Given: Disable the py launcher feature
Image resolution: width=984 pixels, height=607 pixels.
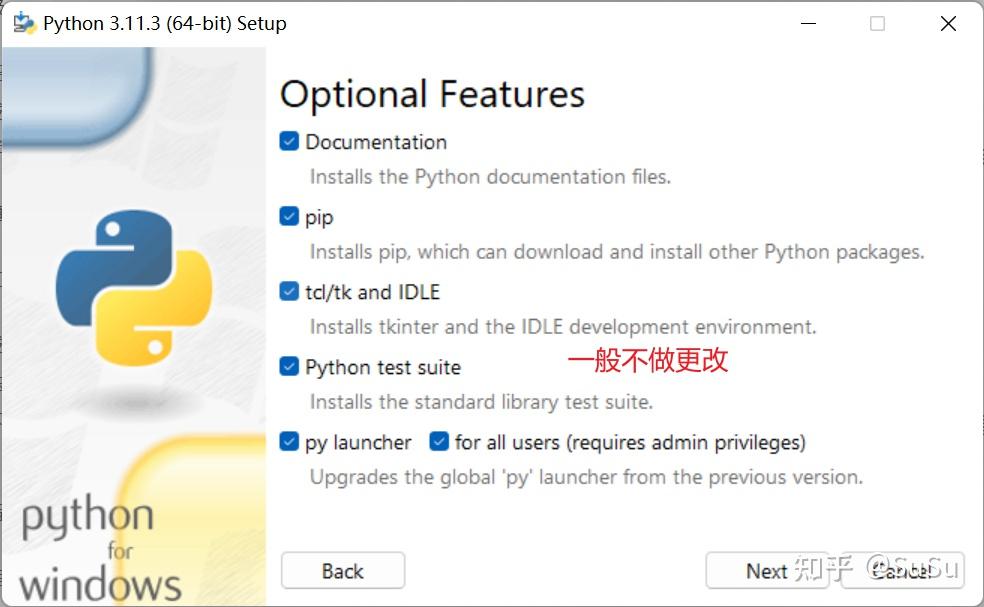Looking at the screenshot, I should tap(288, 441).
